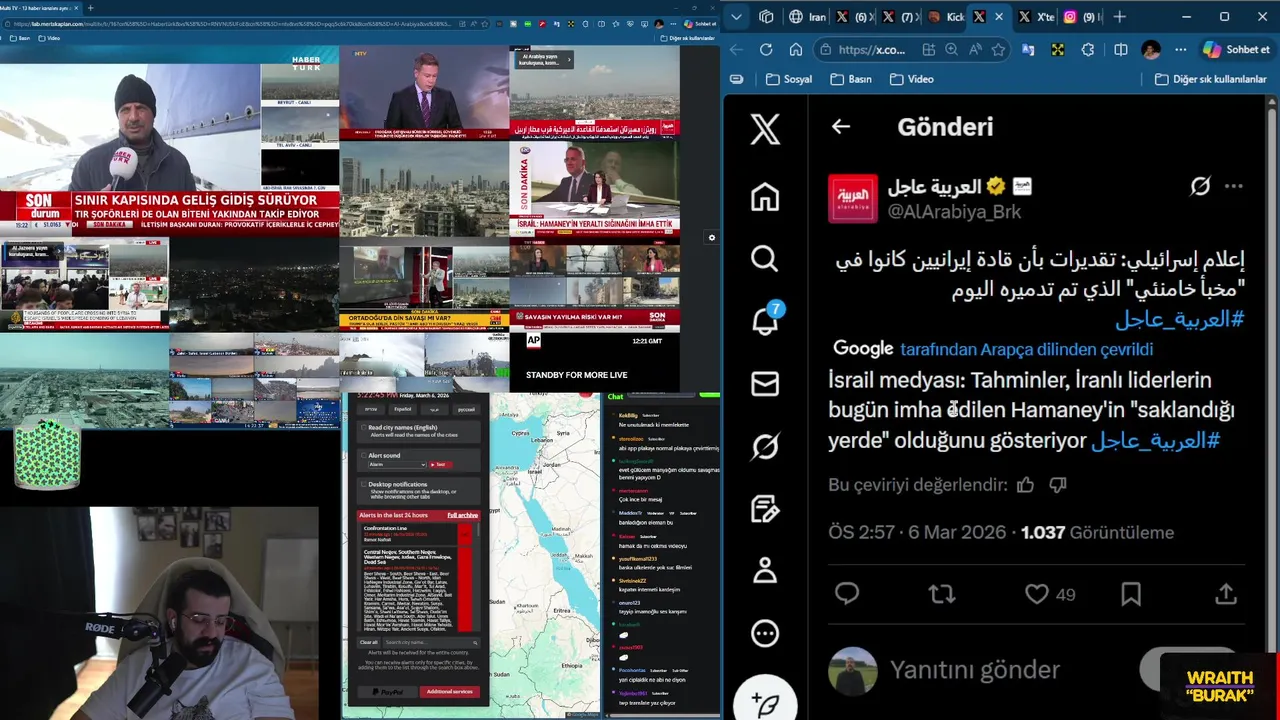1280x720 pixels.
Task: Rate the translation thumbs up
Action: [1025, 485]
